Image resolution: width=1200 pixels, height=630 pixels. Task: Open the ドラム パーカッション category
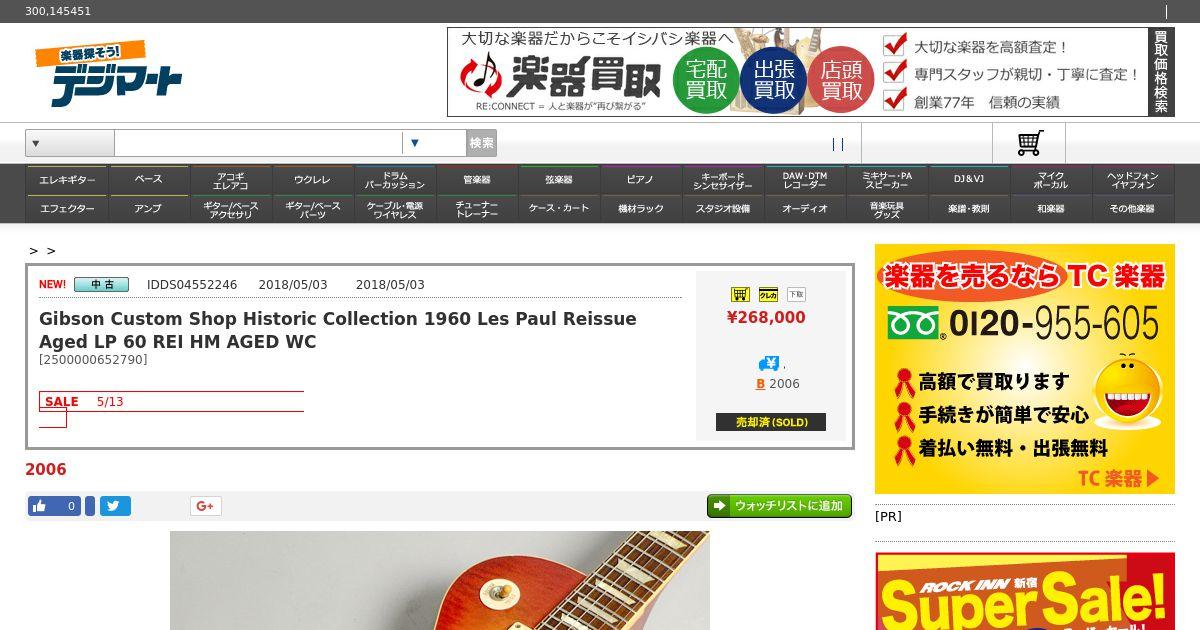(395, 180)
